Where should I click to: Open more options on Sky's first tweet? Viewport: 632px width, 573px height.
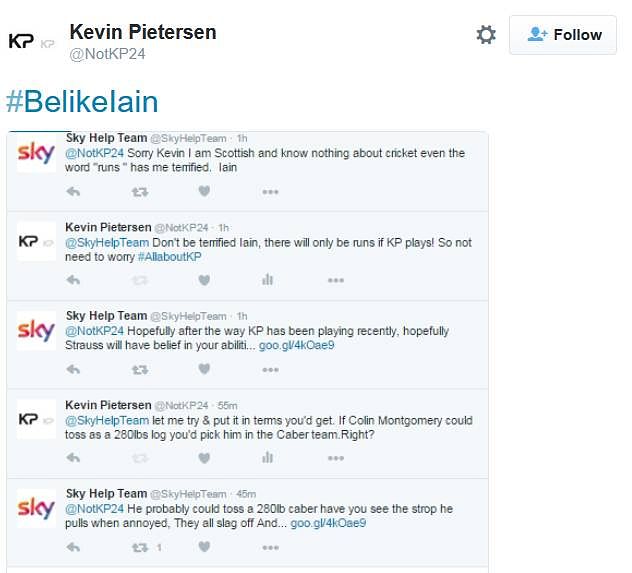click(x=270, y=192)
